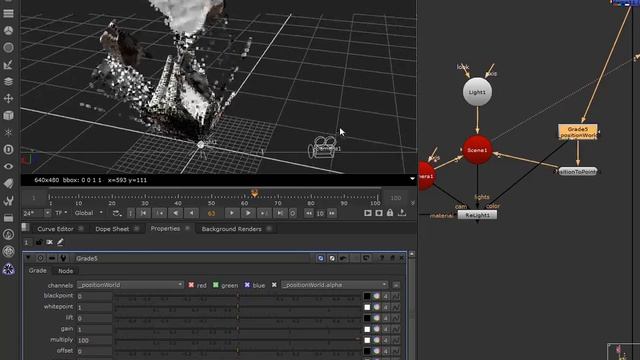Click the timeline frame 63 marker
The width and height of the screenshot is (640, 360).
coord(254,193)
